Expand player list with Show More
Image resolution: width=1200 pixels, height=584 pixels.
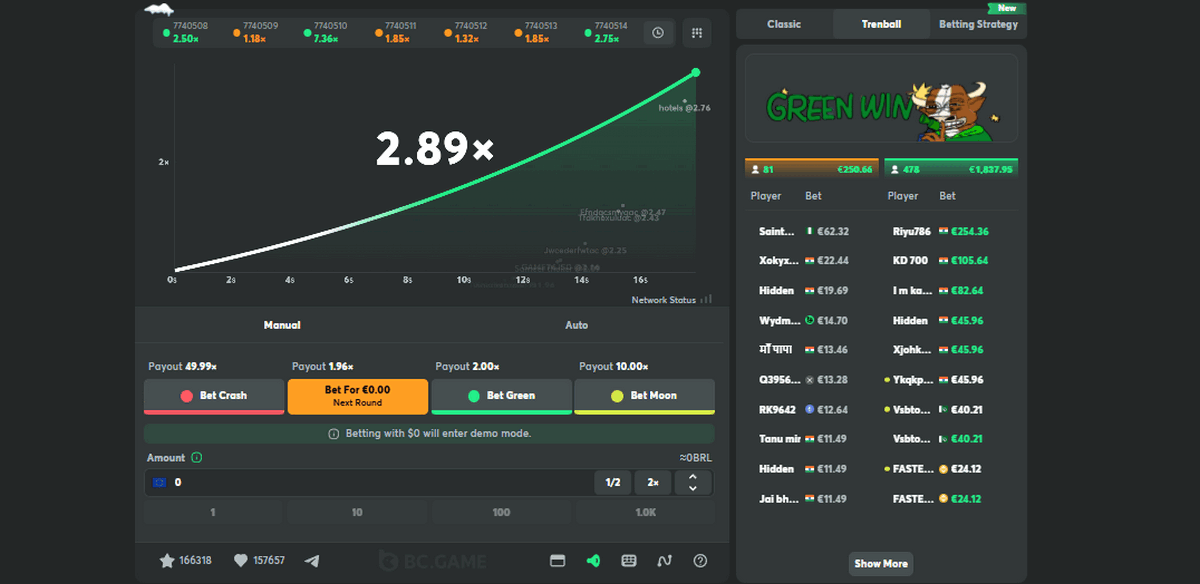click(x=880, y=563)
